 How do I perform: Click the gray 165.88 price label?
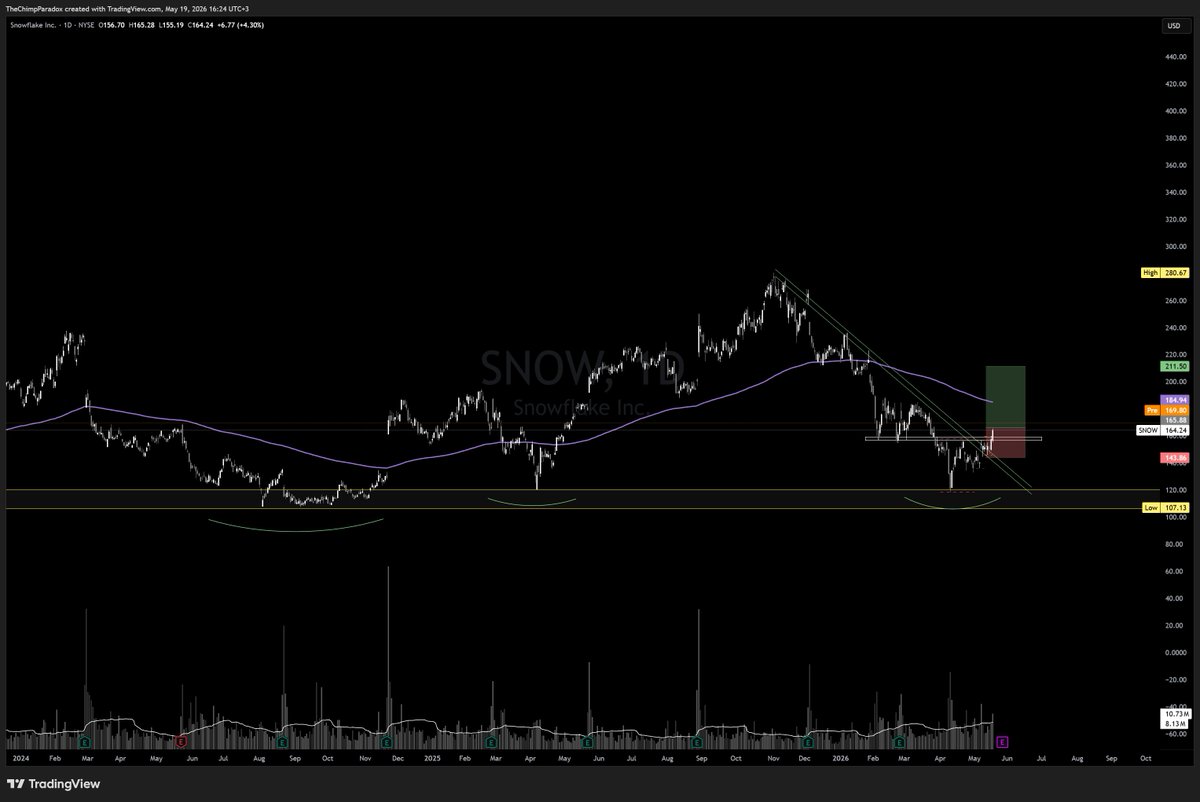click(1174, 420)
